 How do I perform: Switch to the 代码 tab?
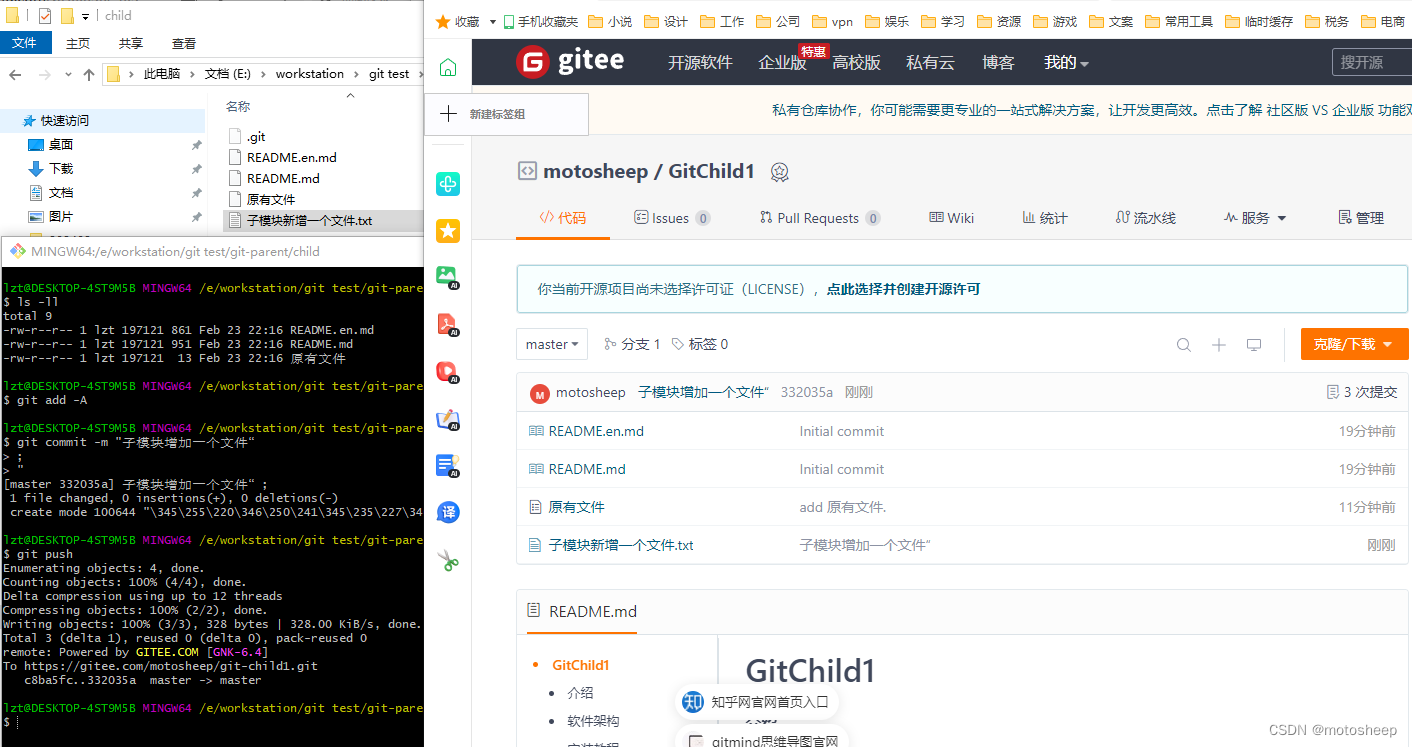[562, 218]
